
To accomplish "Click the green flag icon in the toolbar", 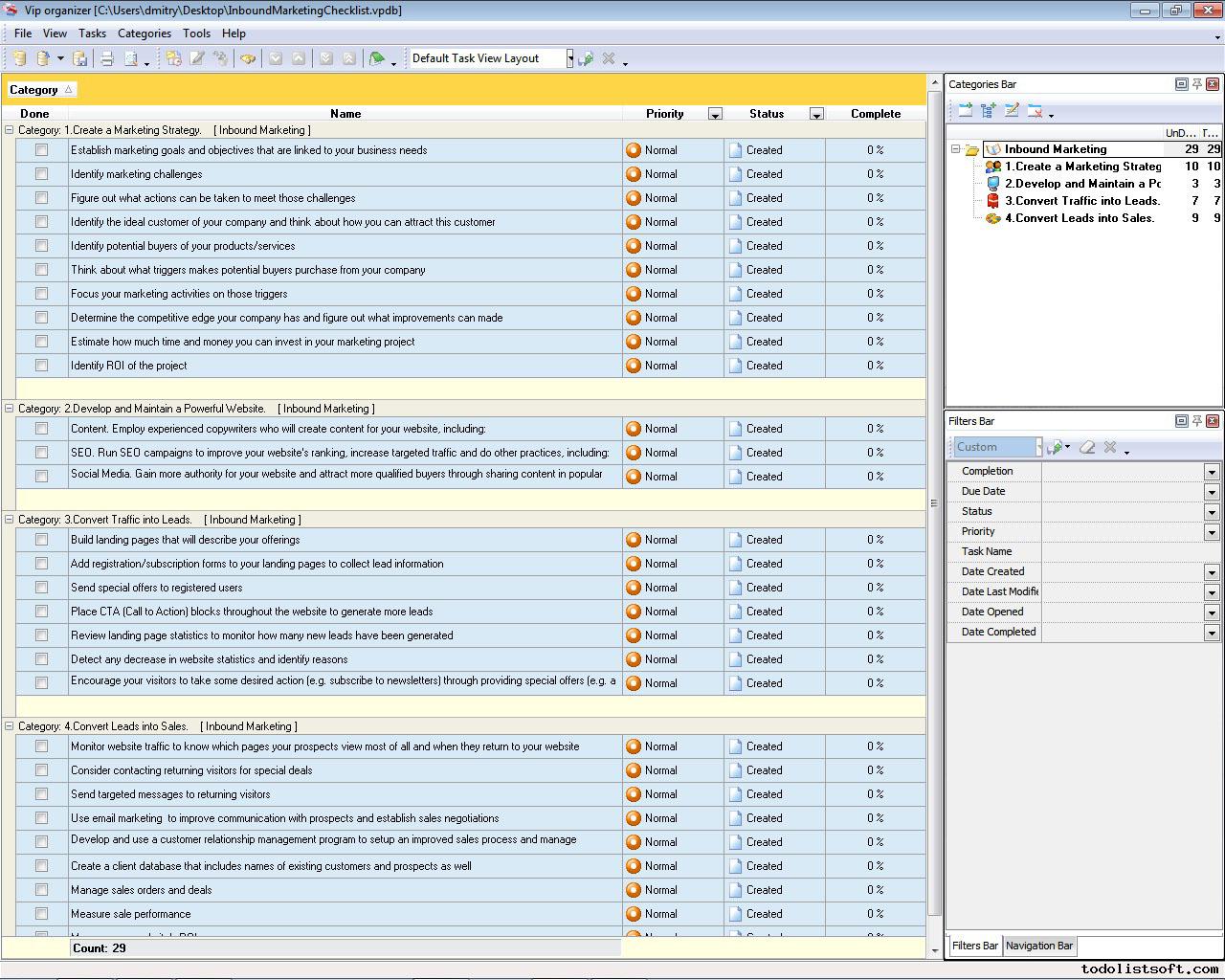I will click(x=377, y=58).
